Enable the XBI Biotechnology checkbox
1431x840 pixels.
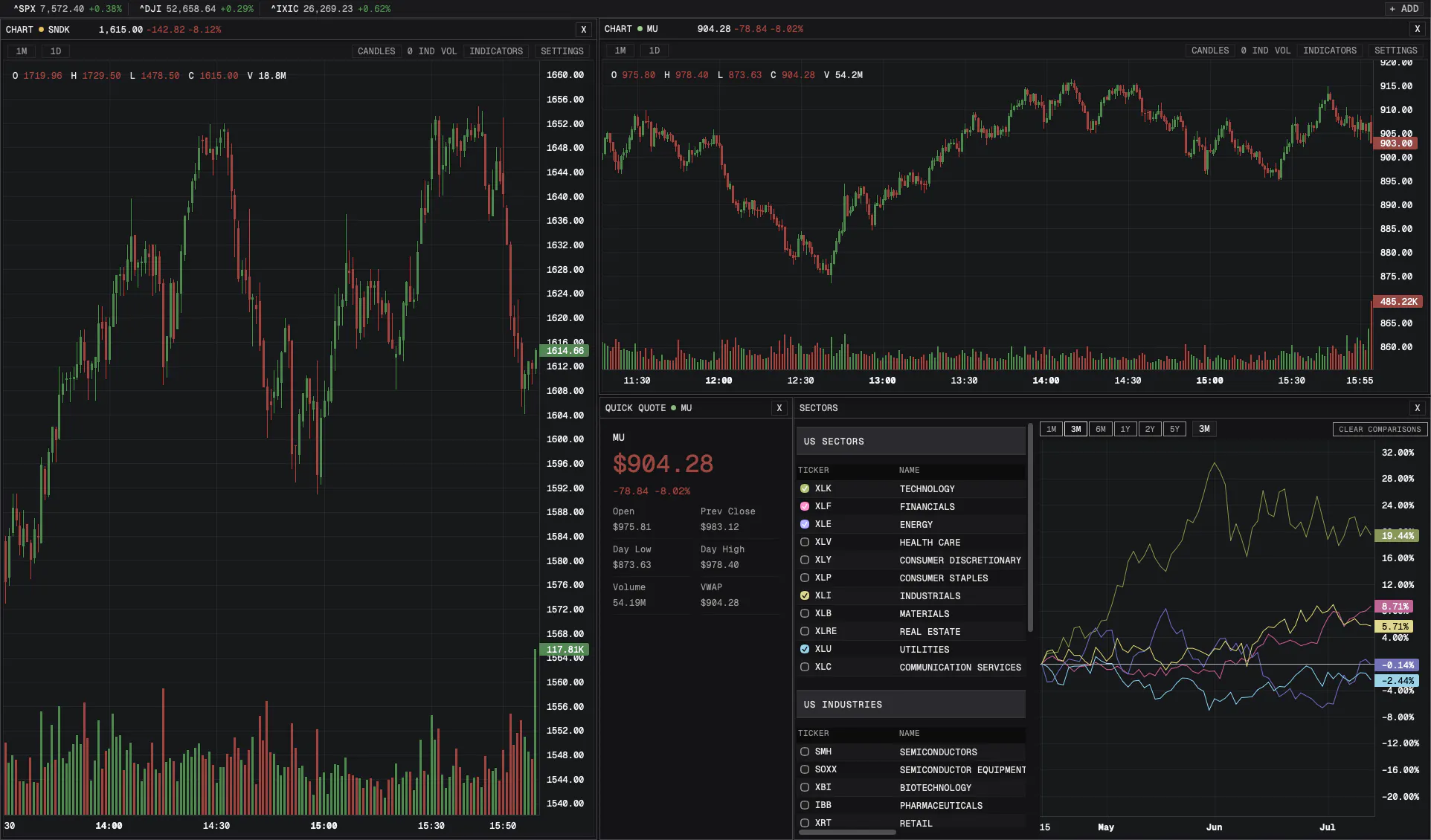pyautogui.click(x=805, y=787)
